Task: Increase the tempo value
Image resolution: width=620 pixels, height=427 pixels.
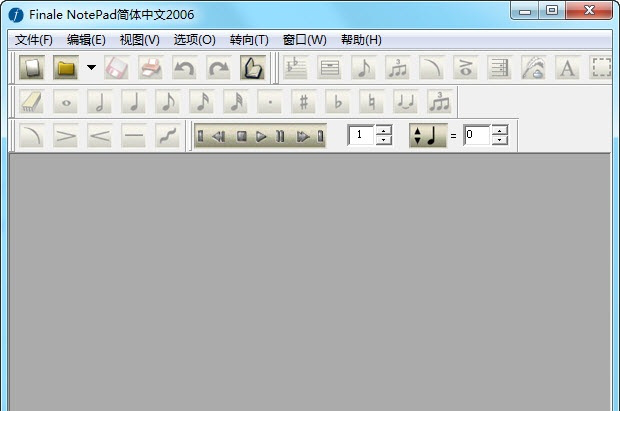Action: pos(500,130)
